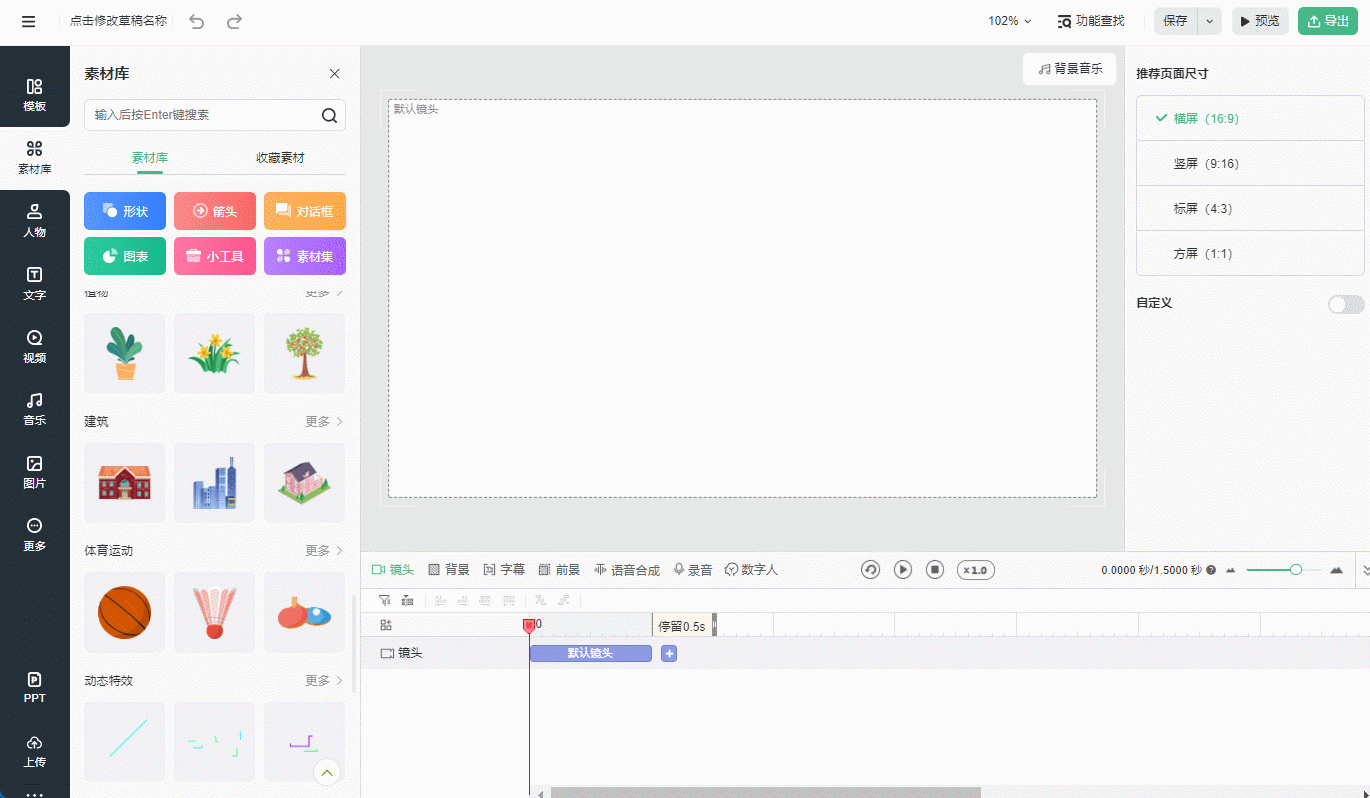Zoom out timeline with small mountain icon
The image size is (1370, 798).
click(x=1231, y=570)
